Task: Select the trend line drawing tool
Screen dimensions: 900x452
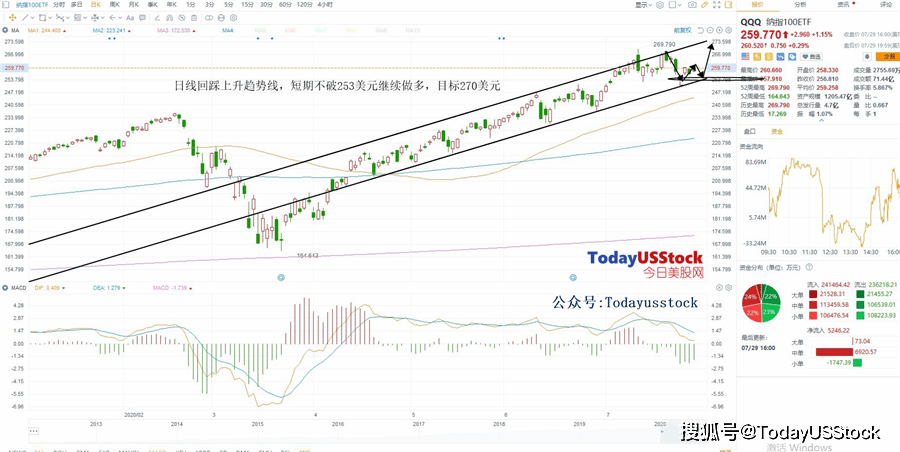Action: pyautogui.click(x=25, y=18)
